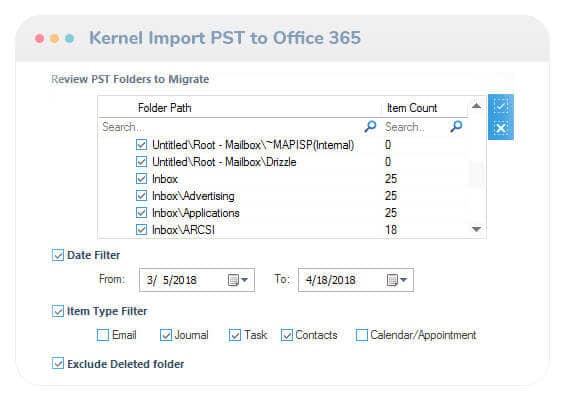The width and height of the screenshot is (565, 401).
Task: Click the Item Count search magnifier icon
Action: (x=456, y=126)
